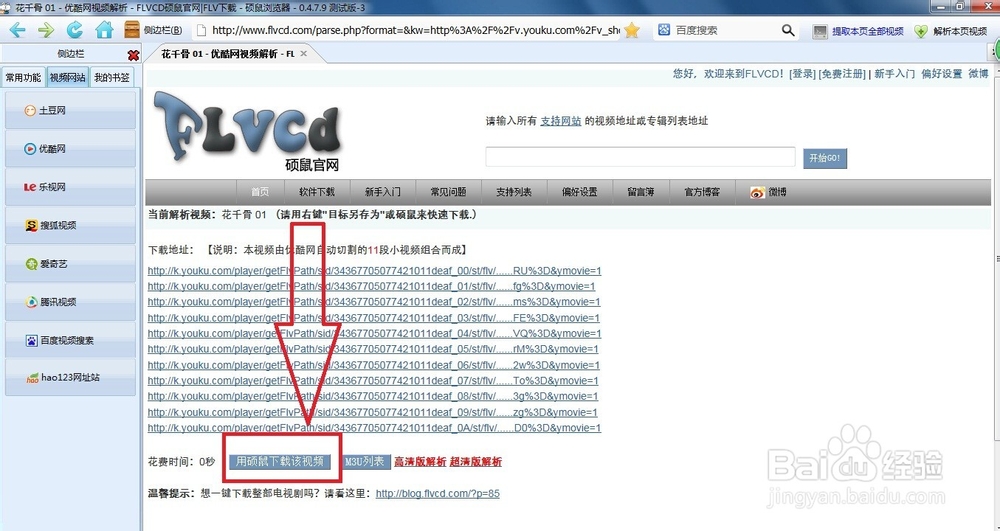The width and height of the screenshot is (1000, 531).
Task: Switch to 我的书签 sidebar tab
Action: (112, 78)
